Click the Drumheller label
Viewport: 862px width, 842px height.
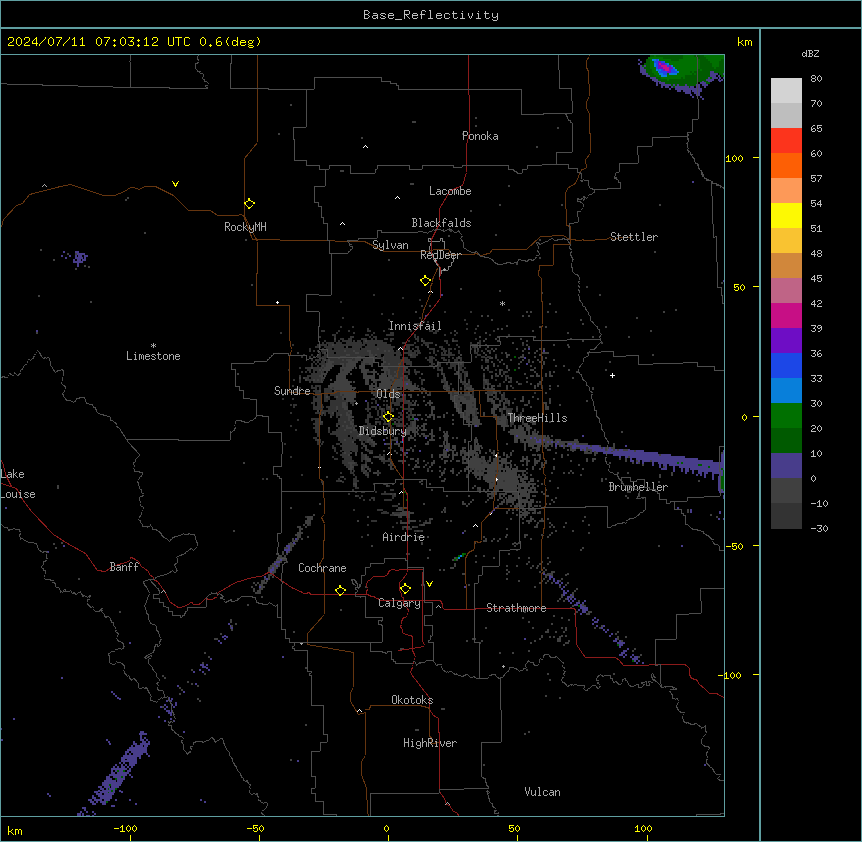(638, 487)
